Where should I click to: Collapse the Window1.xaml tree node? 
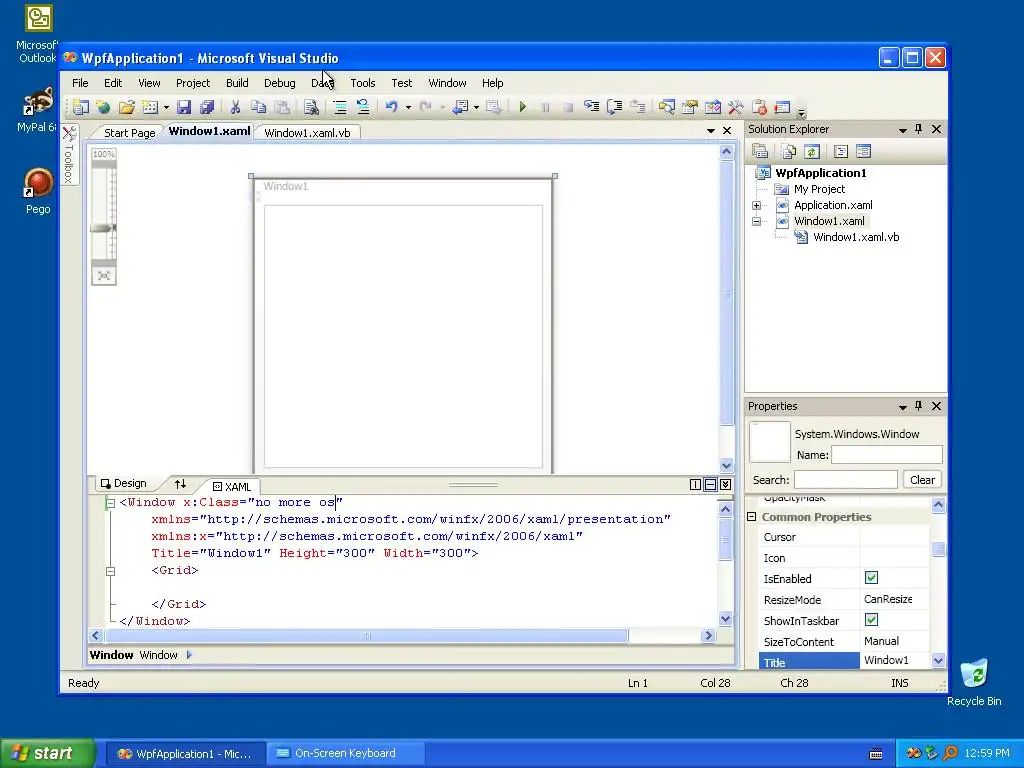point(756,221)
